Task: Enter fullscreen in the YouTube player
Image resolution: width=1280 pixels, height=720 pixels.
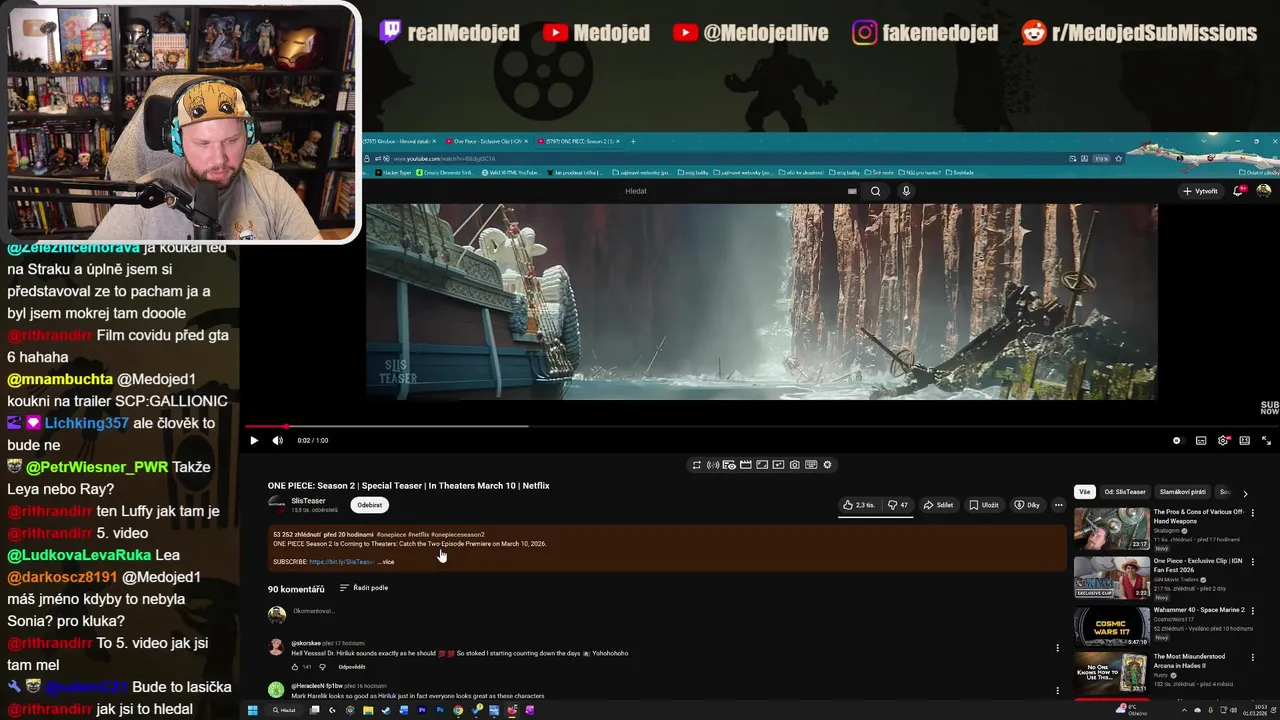Action: point(1266,440)
